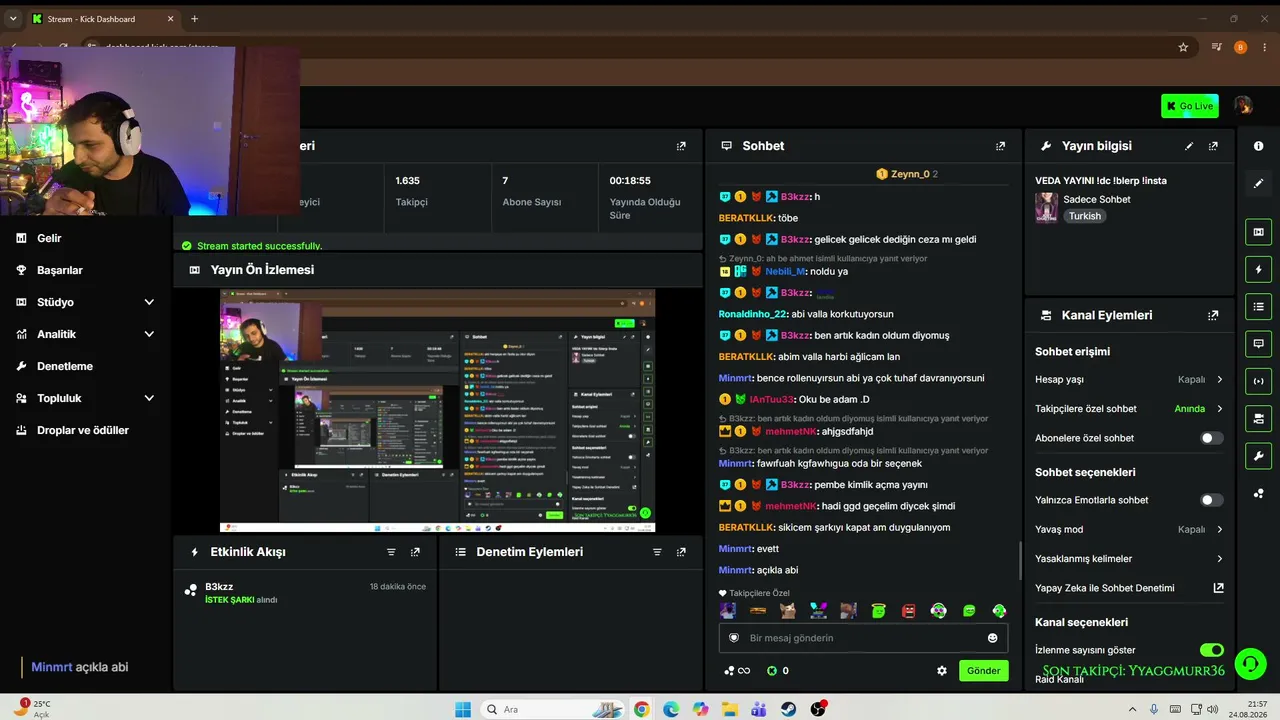This screenshot has height=720, width=1280.
Task: Pop out the Denetim Eylemleri panel
Action: 681,552
